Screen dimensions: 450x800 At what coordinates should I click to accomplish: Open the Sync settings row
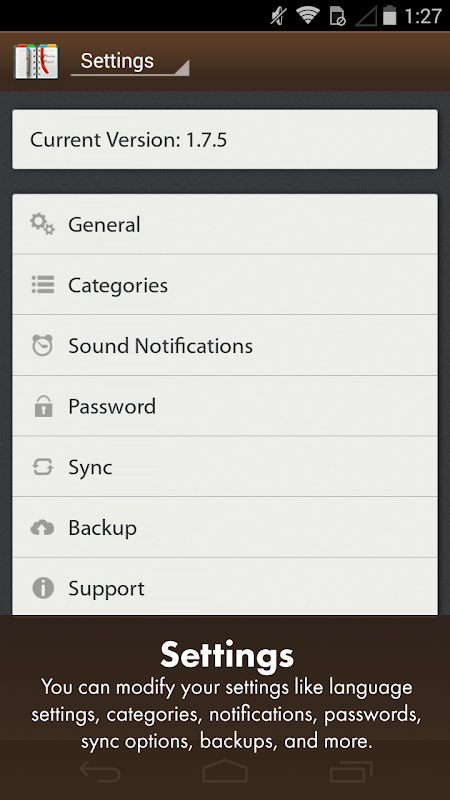[x=225, y=467]
